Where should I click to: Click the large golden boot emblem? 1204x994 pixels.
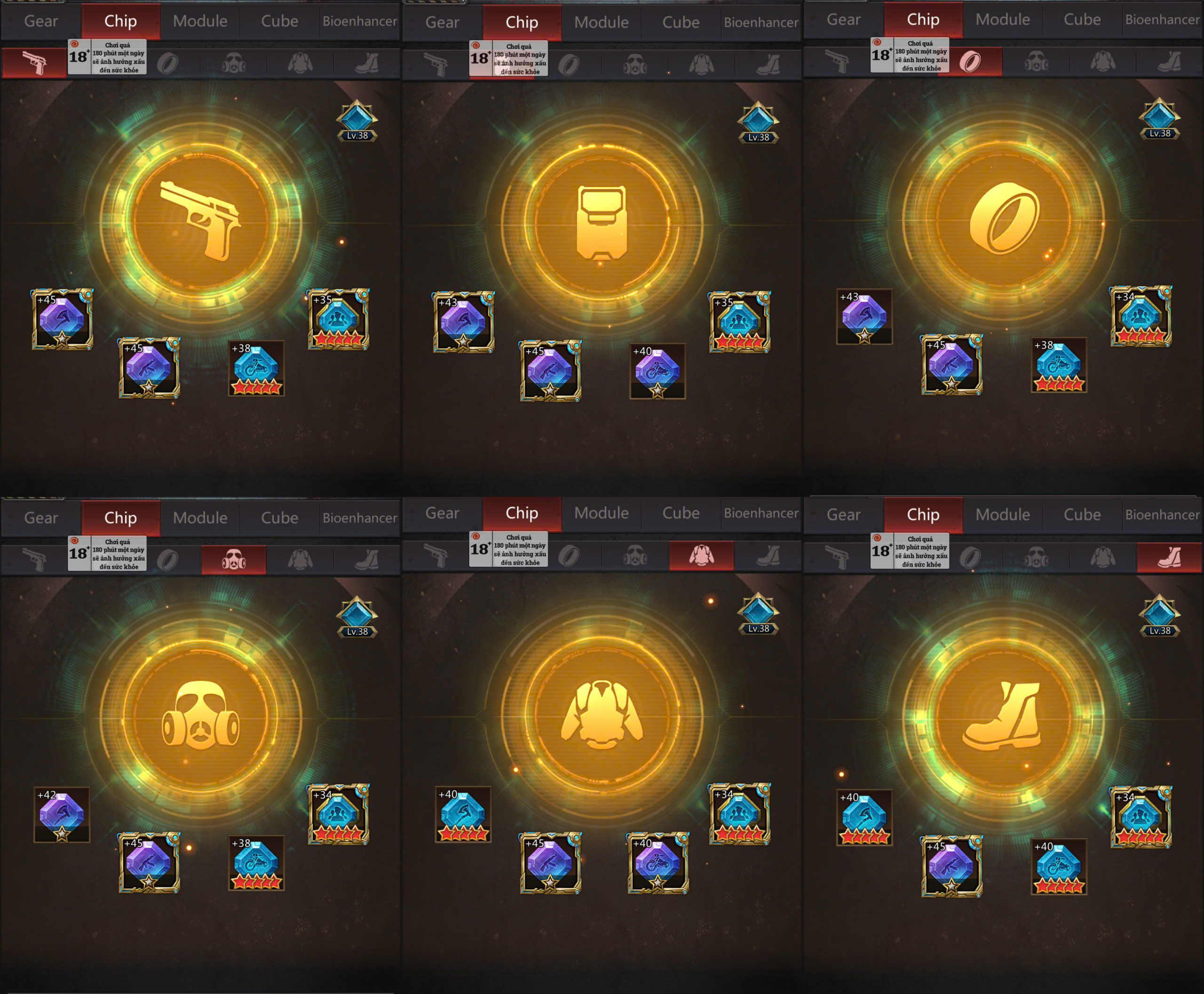[1001, 716]
